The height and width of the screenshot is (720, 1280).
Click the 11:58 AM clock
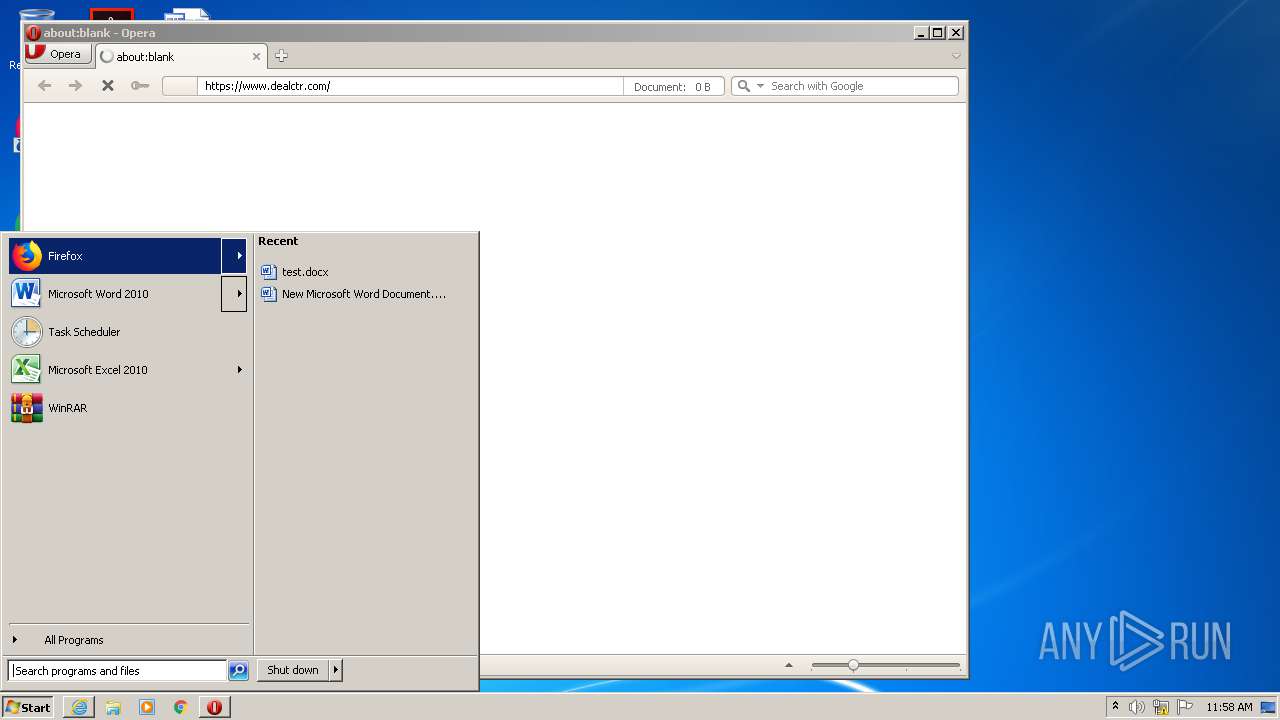click(1229, 707)
